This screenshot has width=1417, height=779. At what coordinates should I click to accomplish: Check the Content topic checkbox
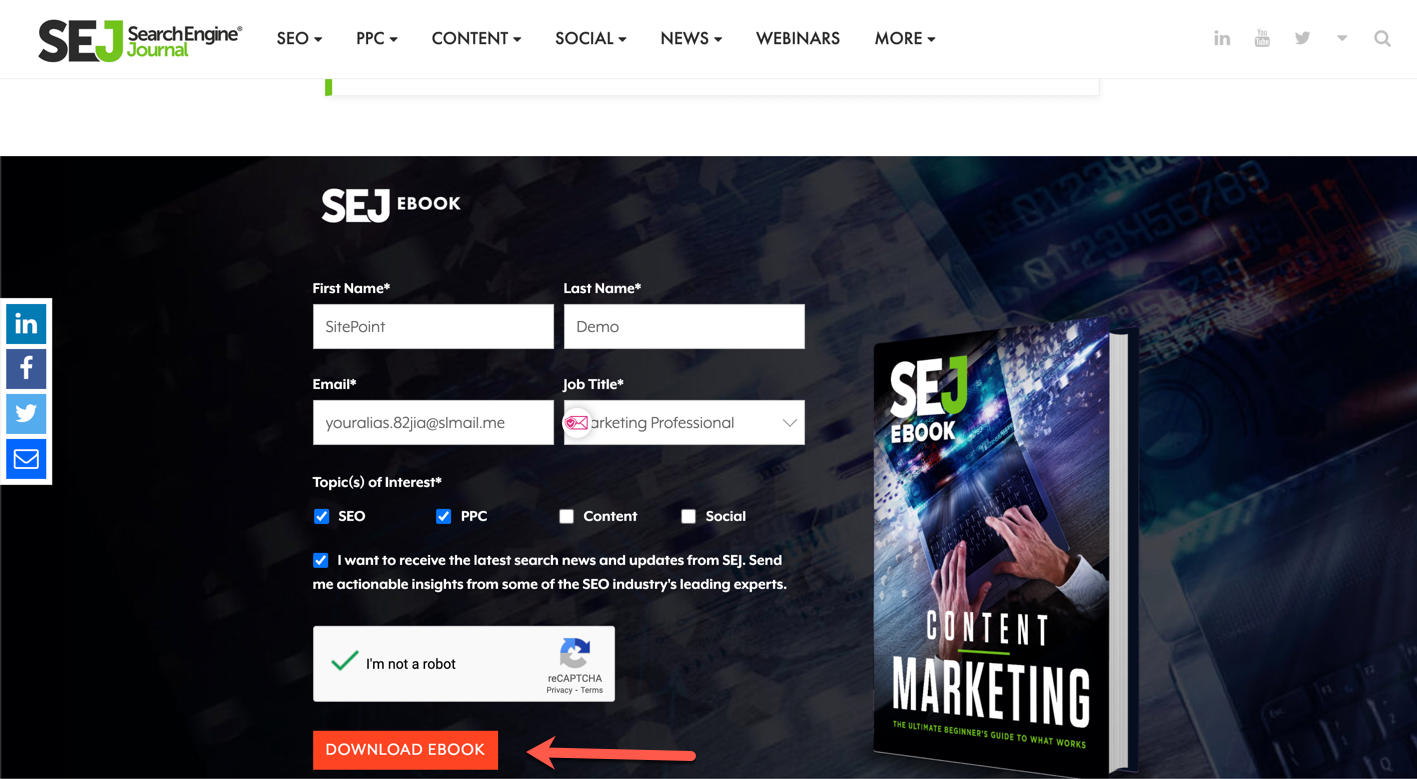click(x=566, y=516)
